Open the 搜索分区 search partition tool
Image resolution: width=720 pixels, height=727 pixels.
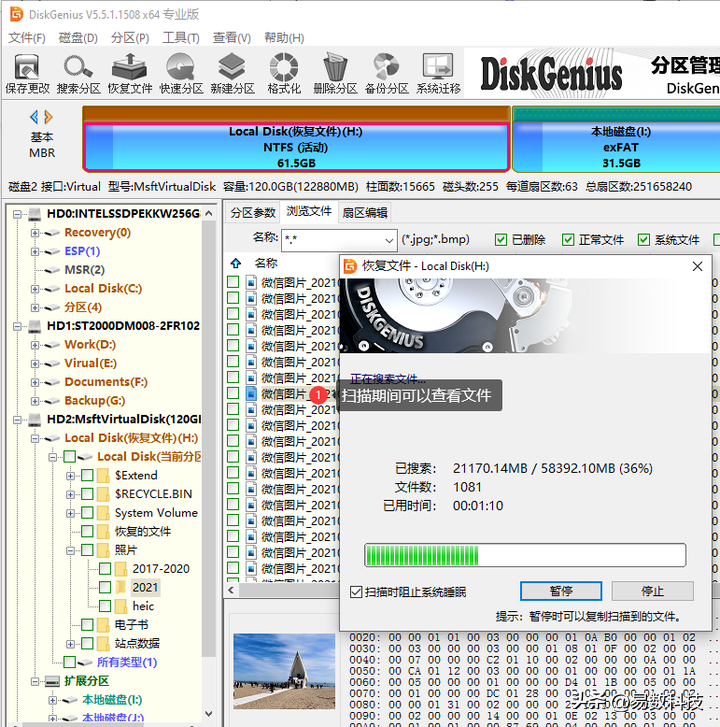78,73
